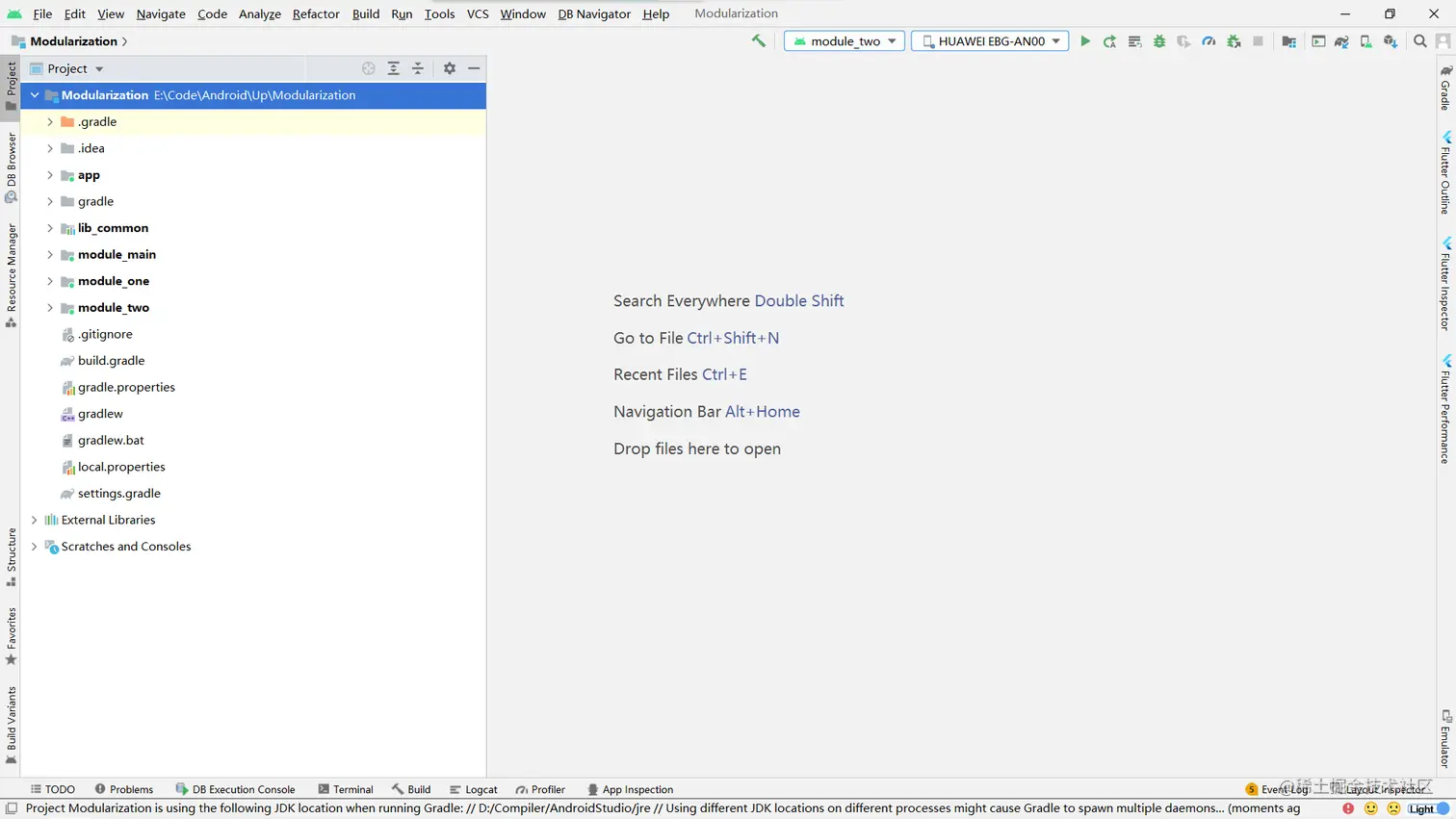Select build.gradle file in tree

coord(253,361)
